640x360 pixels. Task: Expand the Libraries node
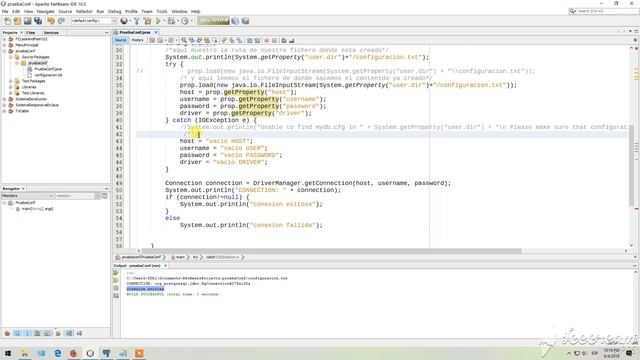(x=11, y=87)
